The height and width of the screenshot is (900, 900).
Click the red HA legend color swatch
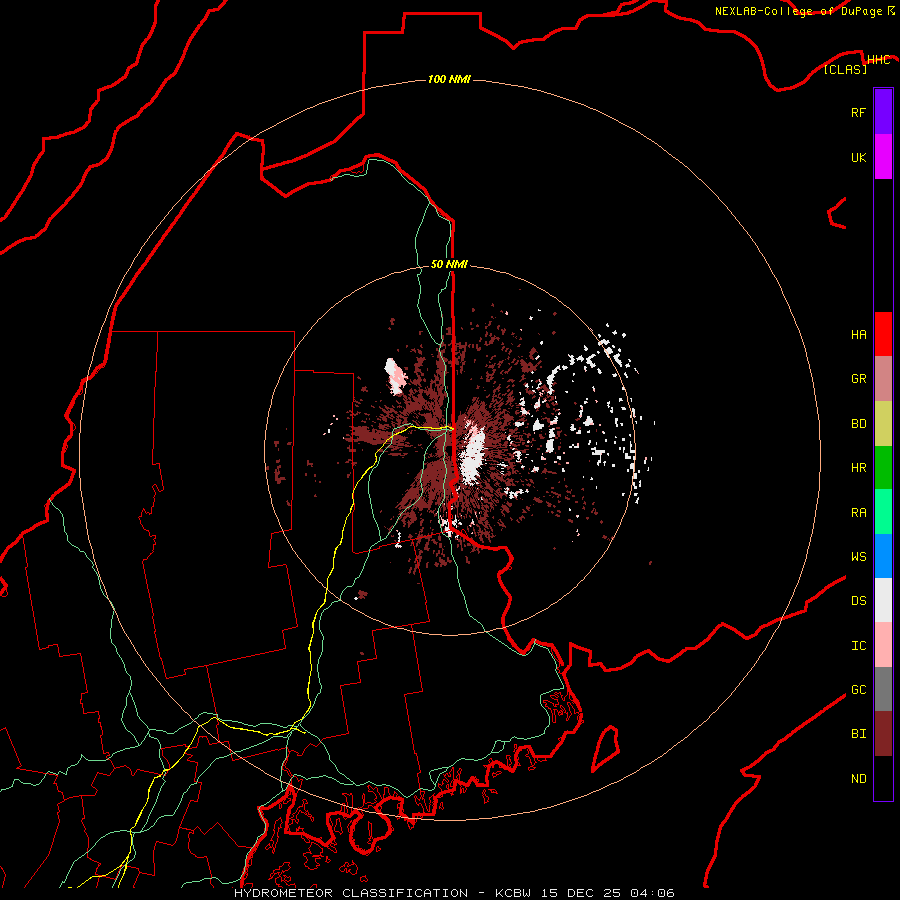pos(883,334)
